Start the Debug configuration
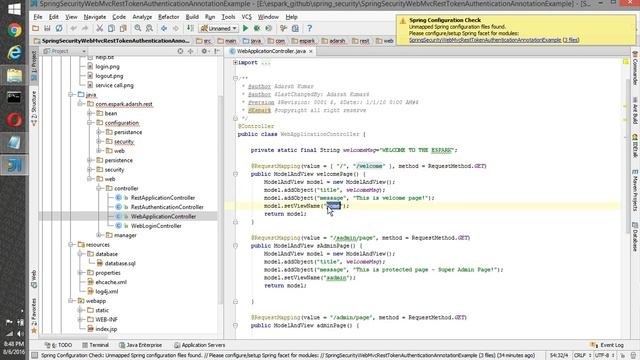The width and height of the screenshot is (640, 360). [257, 29]
